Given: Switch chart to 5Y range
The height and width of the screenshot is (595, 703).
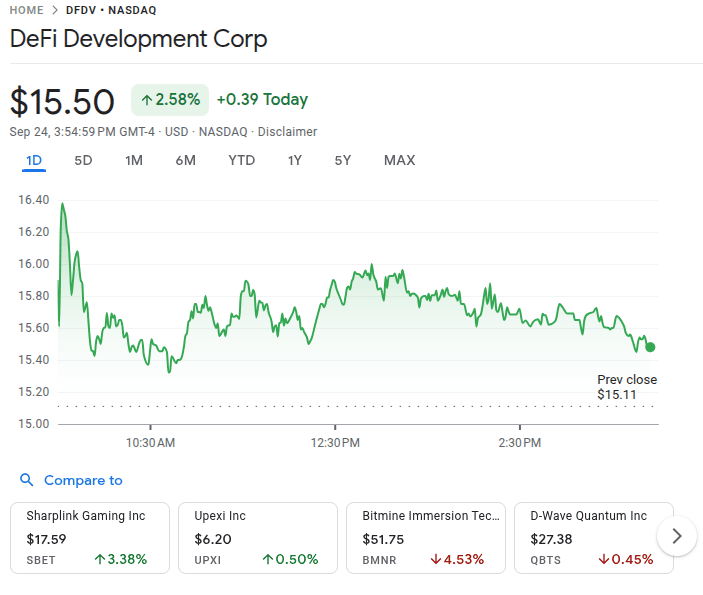Looking at the screenshot, I should click(343, 161).
